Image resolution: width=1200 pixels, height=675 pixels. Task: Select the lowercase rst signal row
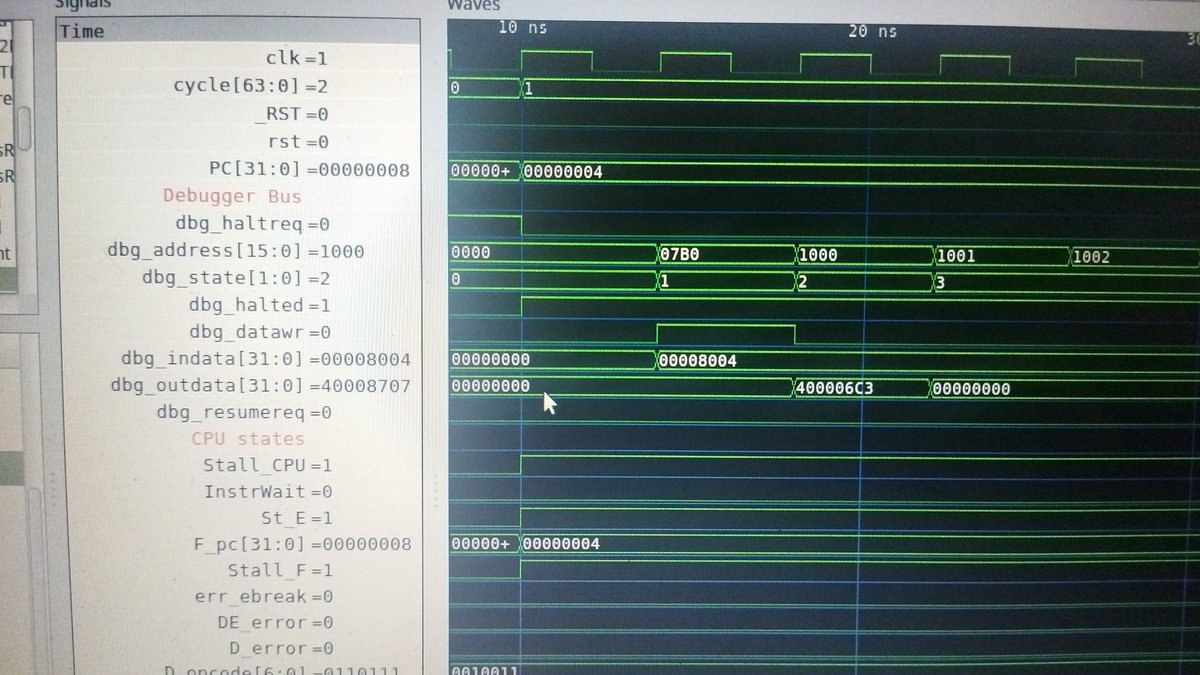(x=297, y=142)
